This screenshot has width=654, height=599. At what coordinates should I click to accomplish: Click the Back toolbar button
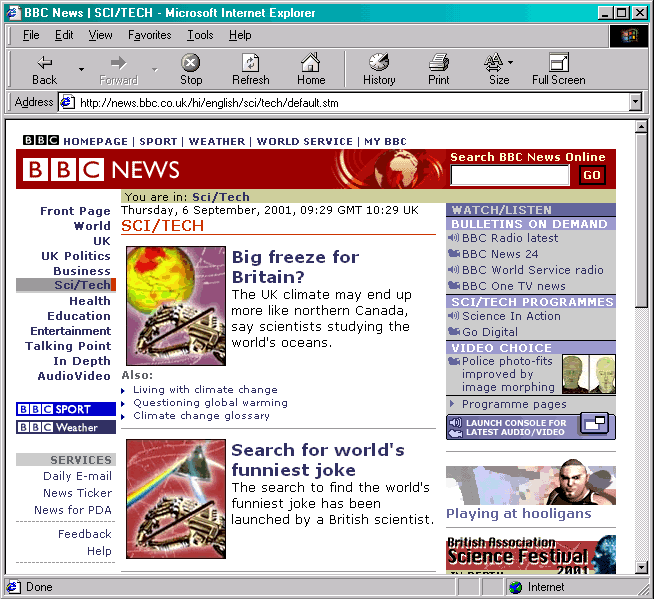tap(45, 70)
